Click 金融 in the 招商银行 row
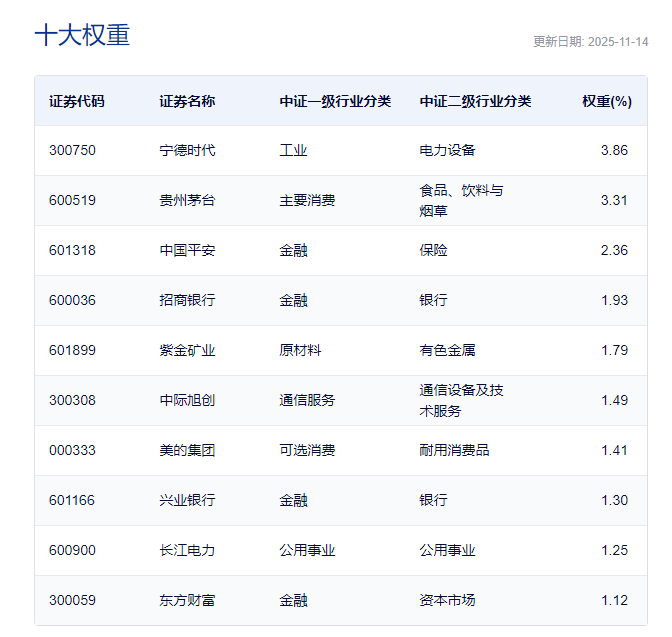 coord(294,300)
